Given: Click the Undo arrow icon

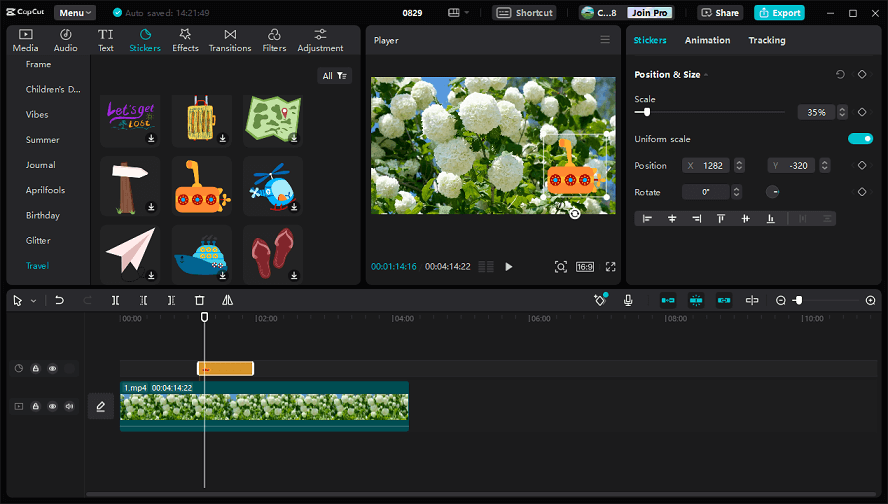Looking at the screenshot, I should [x=59, y=300].
